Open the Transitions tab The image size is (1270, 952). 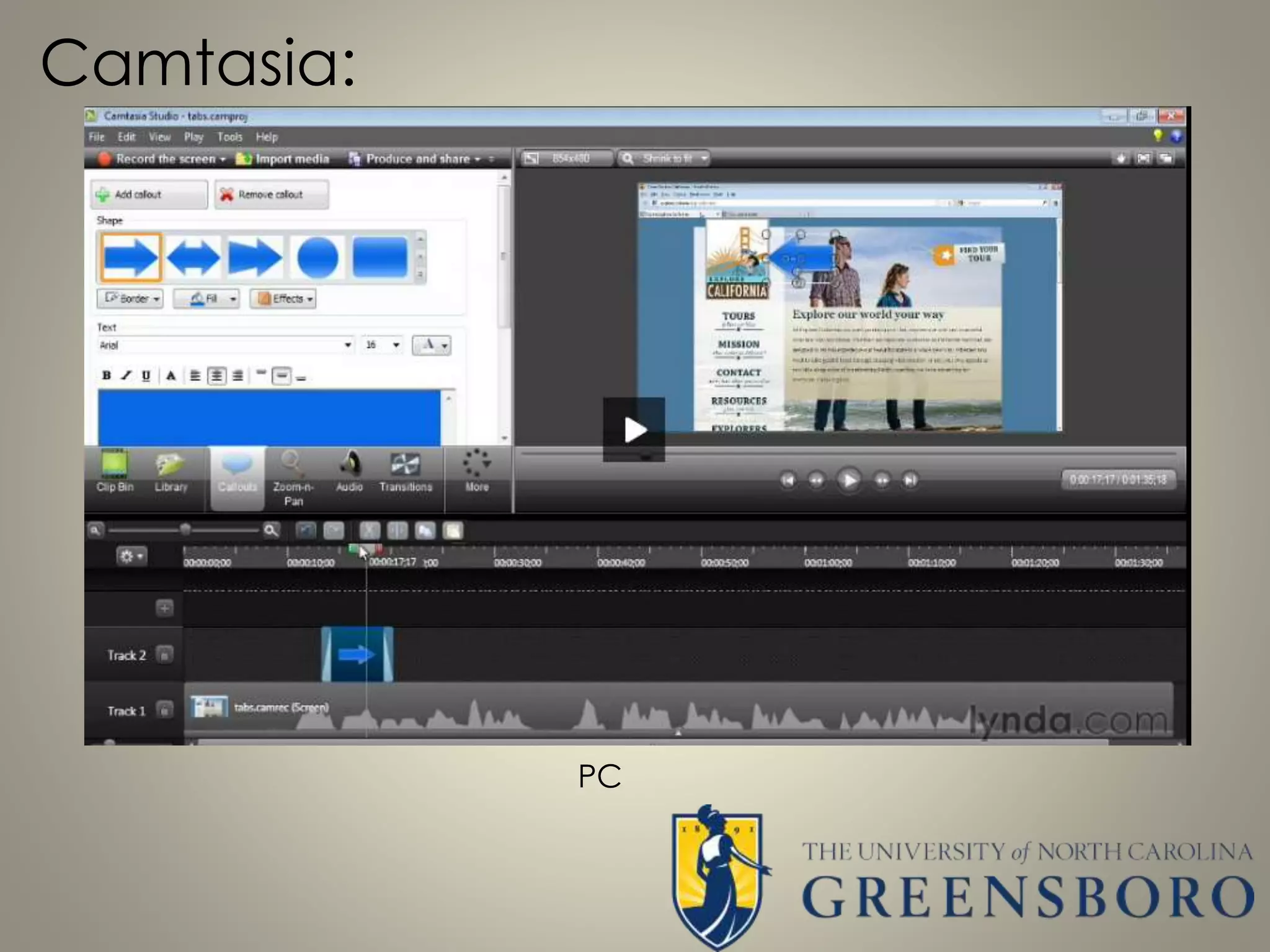coord(406,472)
